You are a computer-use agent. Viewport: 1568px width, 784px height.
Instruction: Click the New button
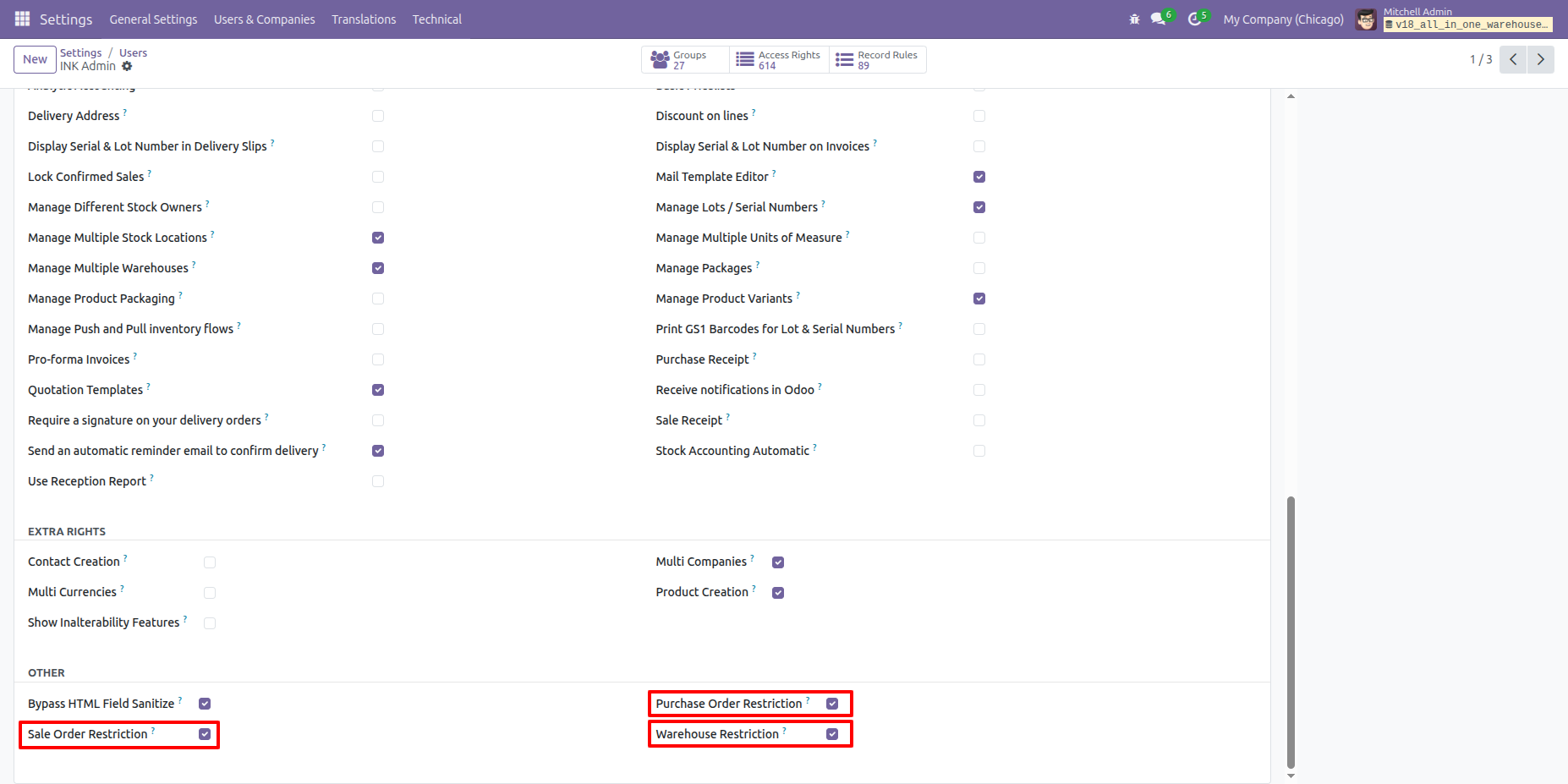click(35, 59)
